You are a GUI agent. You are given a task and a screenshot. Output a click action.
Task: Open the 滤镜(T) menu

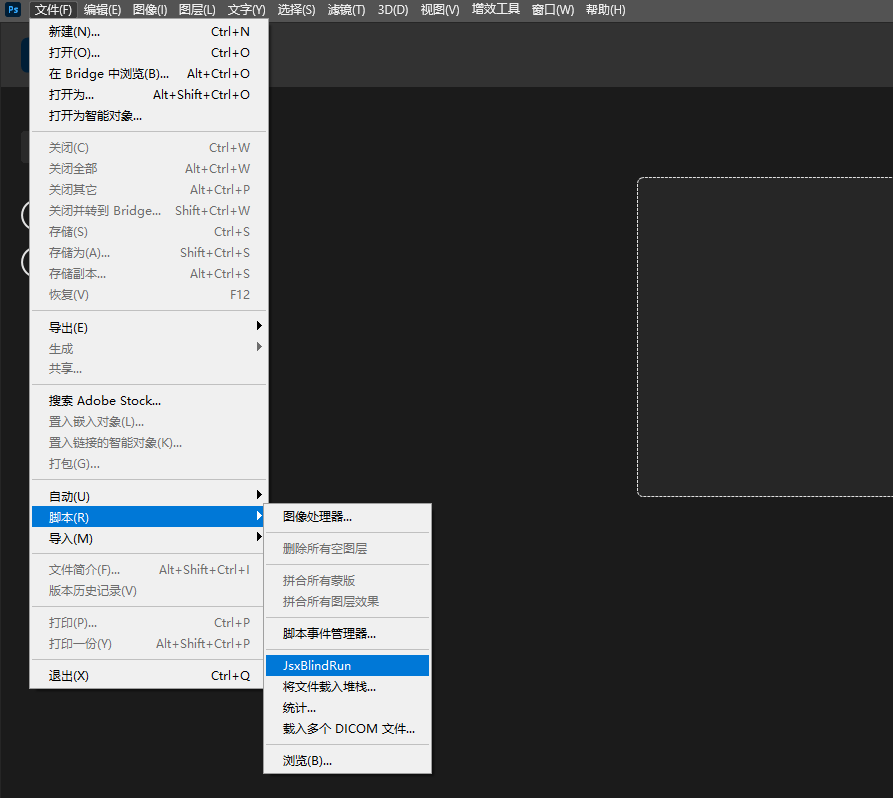coord(347,10)
